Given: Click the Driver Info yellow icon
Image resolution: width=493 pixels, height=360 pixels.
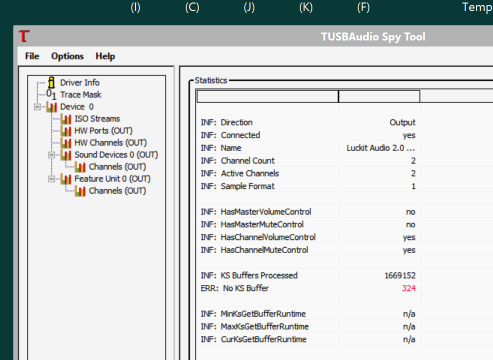Looking at the screenshot, I should point(52,82).
